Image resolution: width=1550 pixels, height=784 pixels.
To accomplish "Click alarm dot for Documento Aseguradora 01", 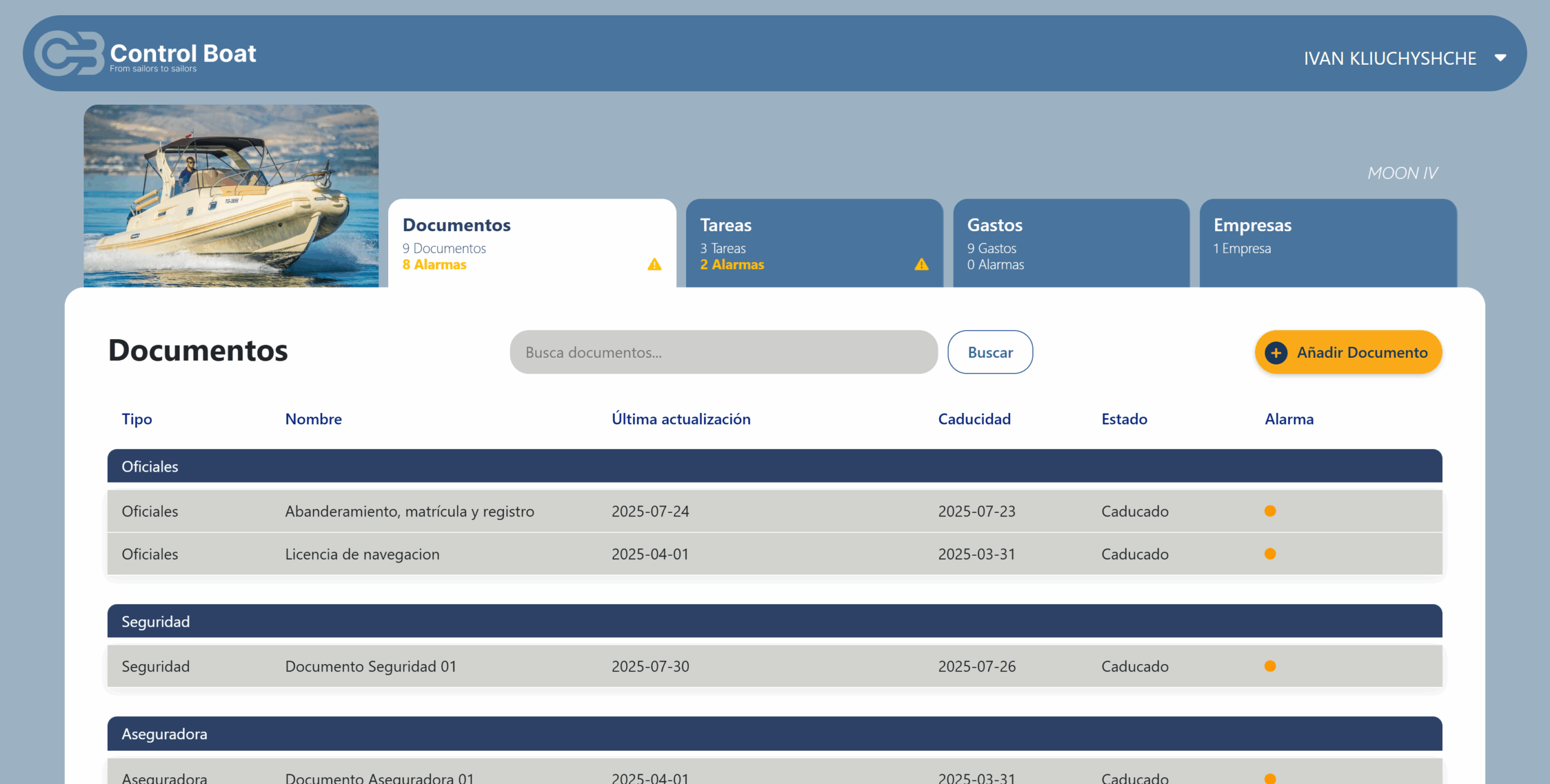I will pos(1270,778).
